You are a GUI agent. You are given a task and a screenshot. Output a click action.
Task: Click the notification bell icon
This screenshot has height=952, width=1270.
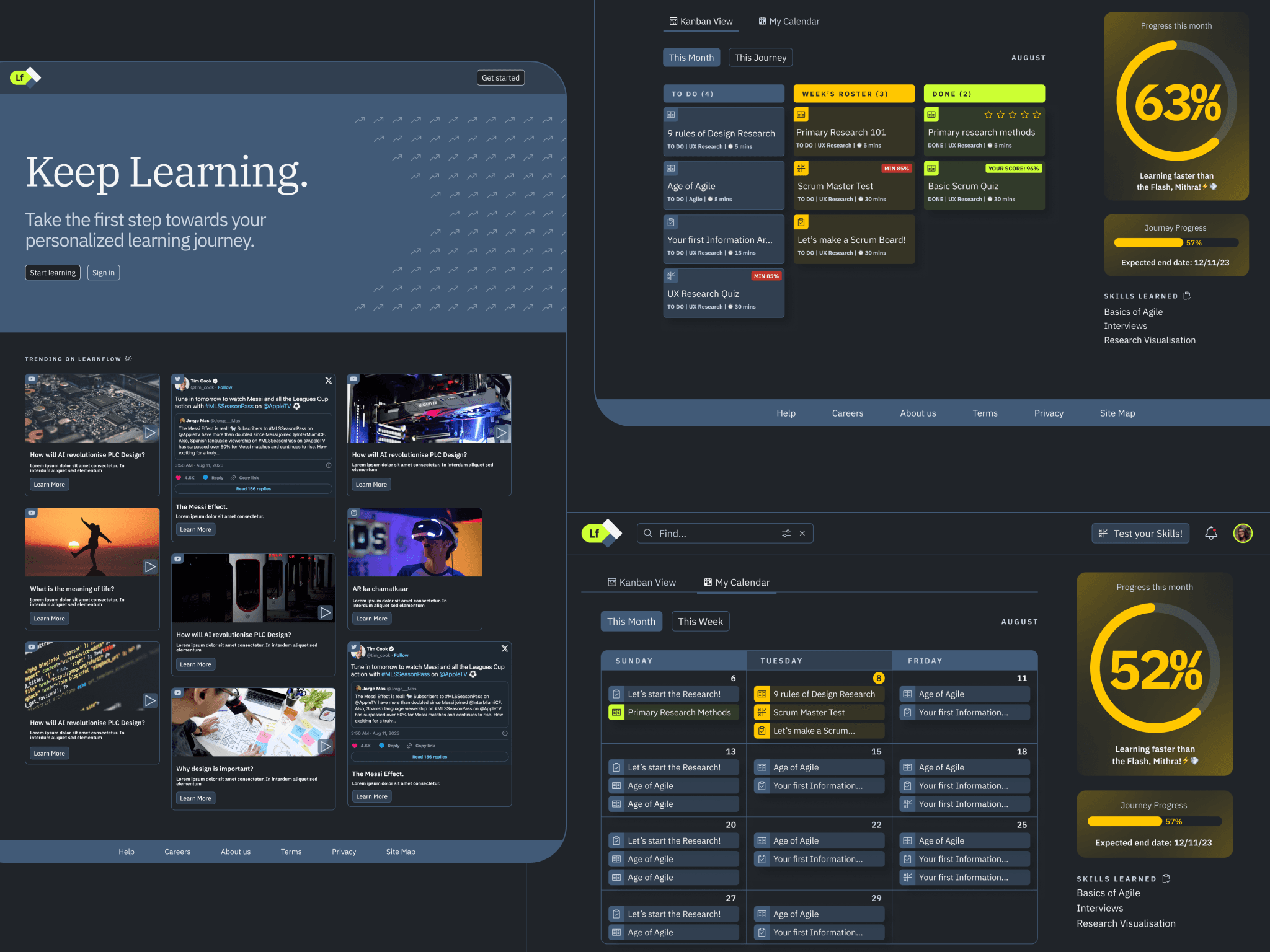click(1210, 533)
